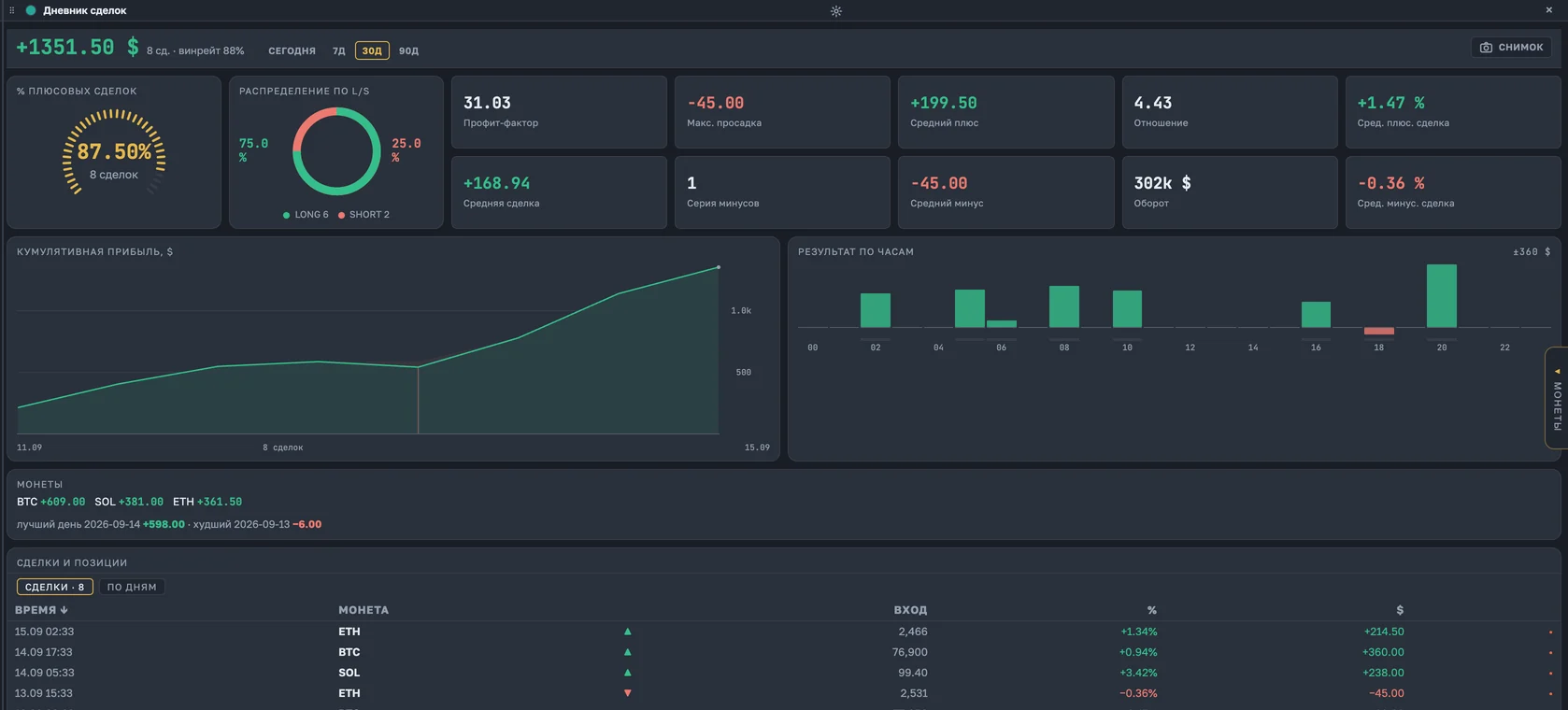
Task: Click the long/short donut chart
Action: (336, 151)
